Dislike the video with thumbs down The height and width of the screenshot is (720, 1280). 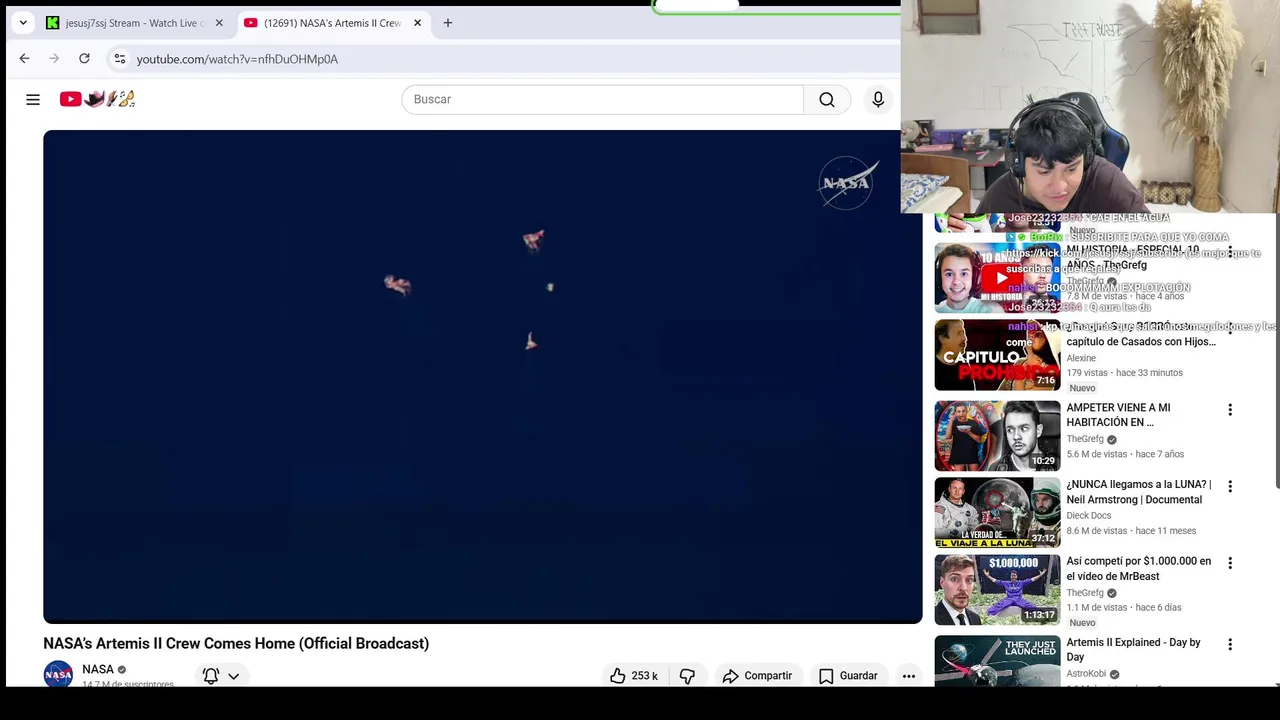coord(687,676)
